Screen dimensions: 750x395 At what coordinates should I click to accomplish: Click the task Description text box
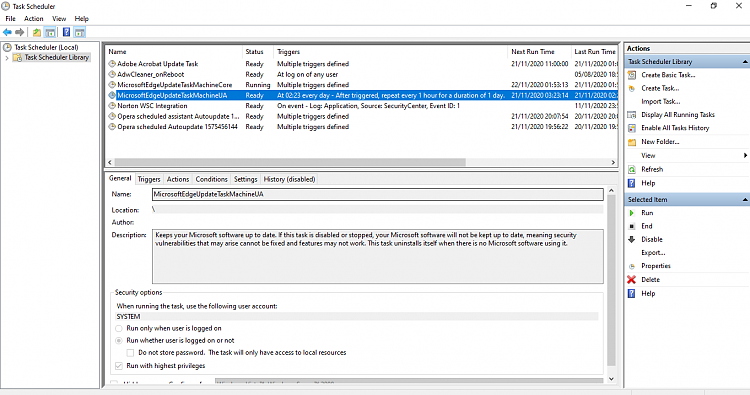pyautogui.click(x=378, y=257)
